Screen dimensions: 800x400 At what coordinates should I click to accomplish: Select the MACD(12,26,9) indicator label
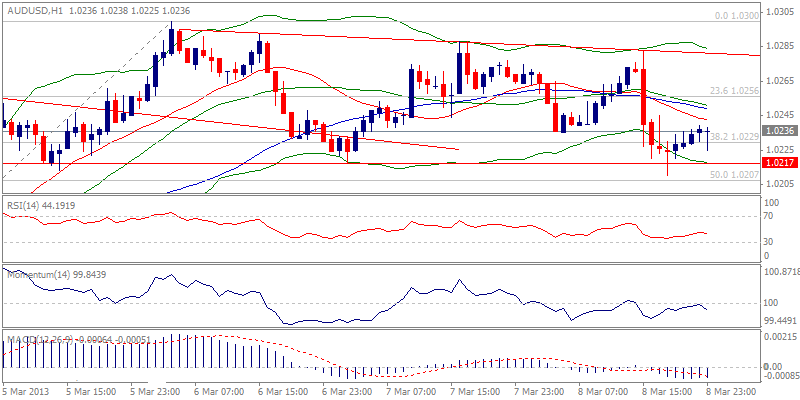click(40, 338)
